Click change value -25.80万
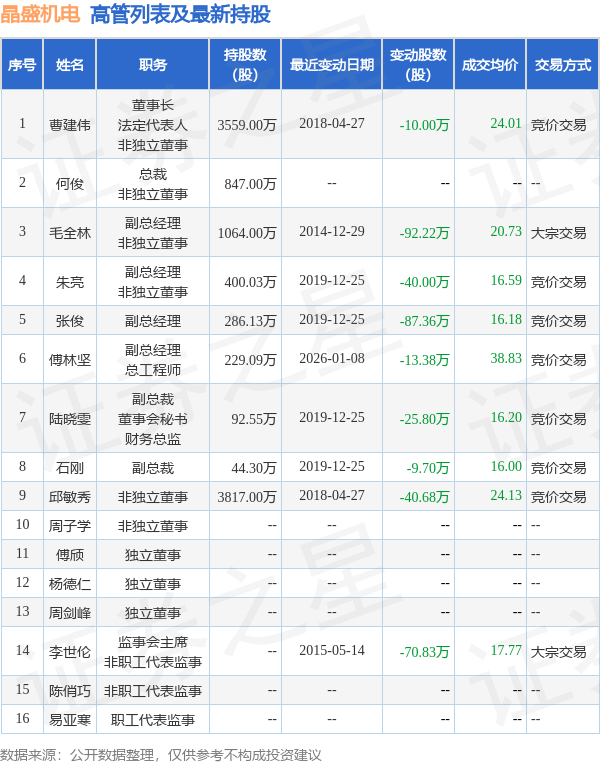 (x=424, y=419)
